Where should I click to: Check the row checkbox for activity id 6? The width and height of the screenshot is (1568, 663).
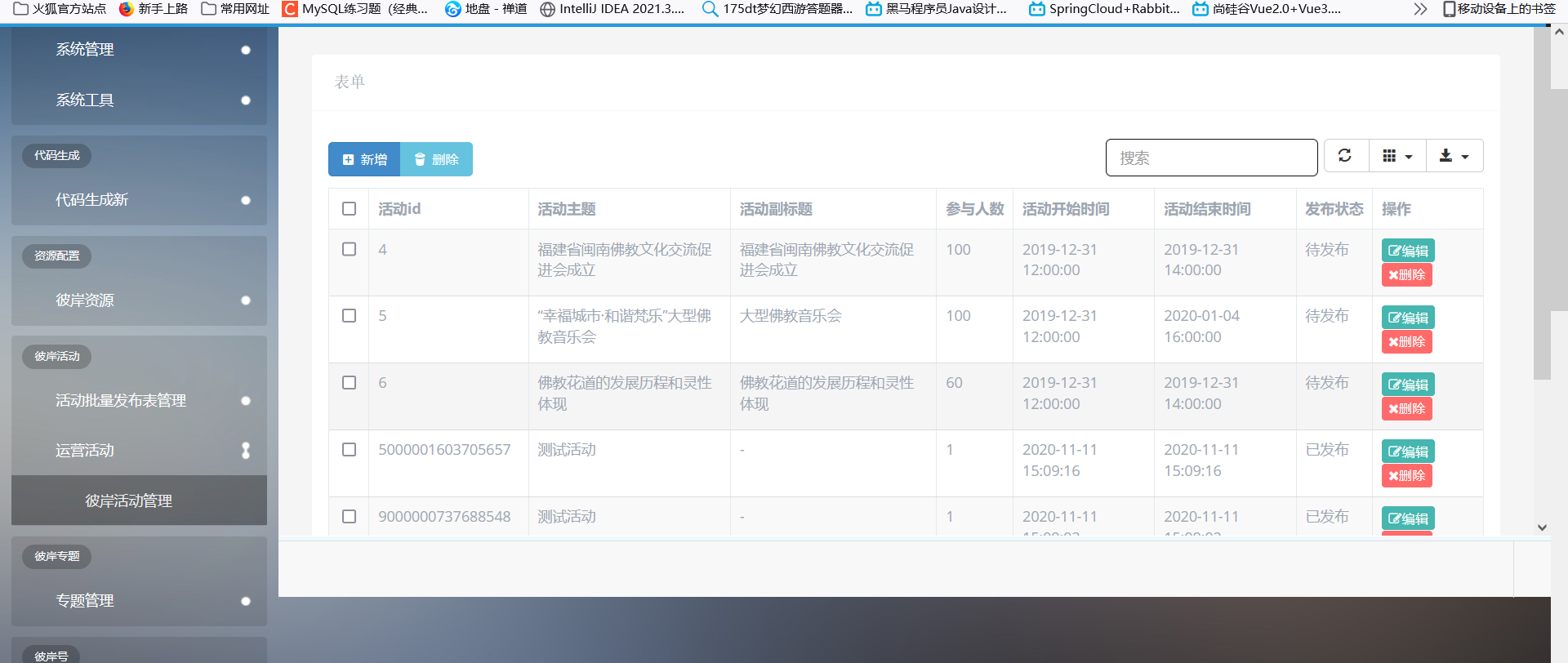pos(349,382)
